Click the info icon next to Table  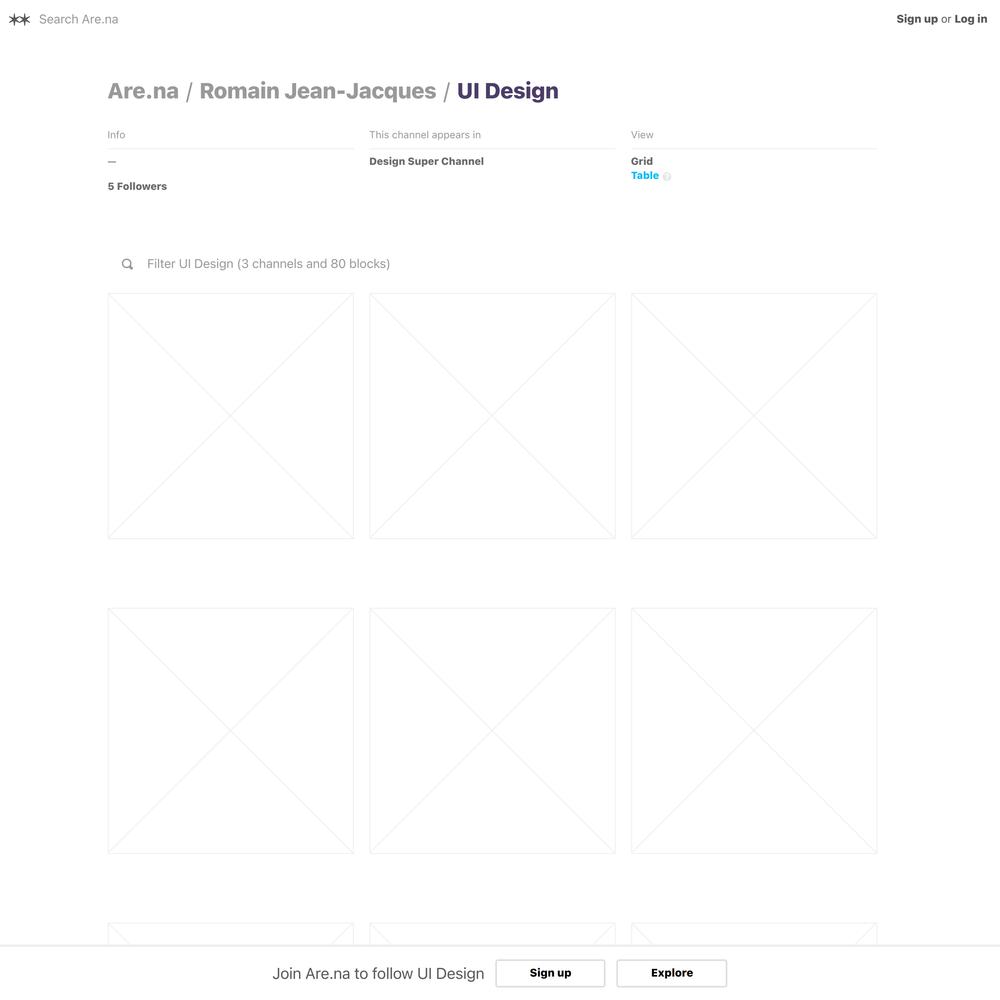[666, 177]
